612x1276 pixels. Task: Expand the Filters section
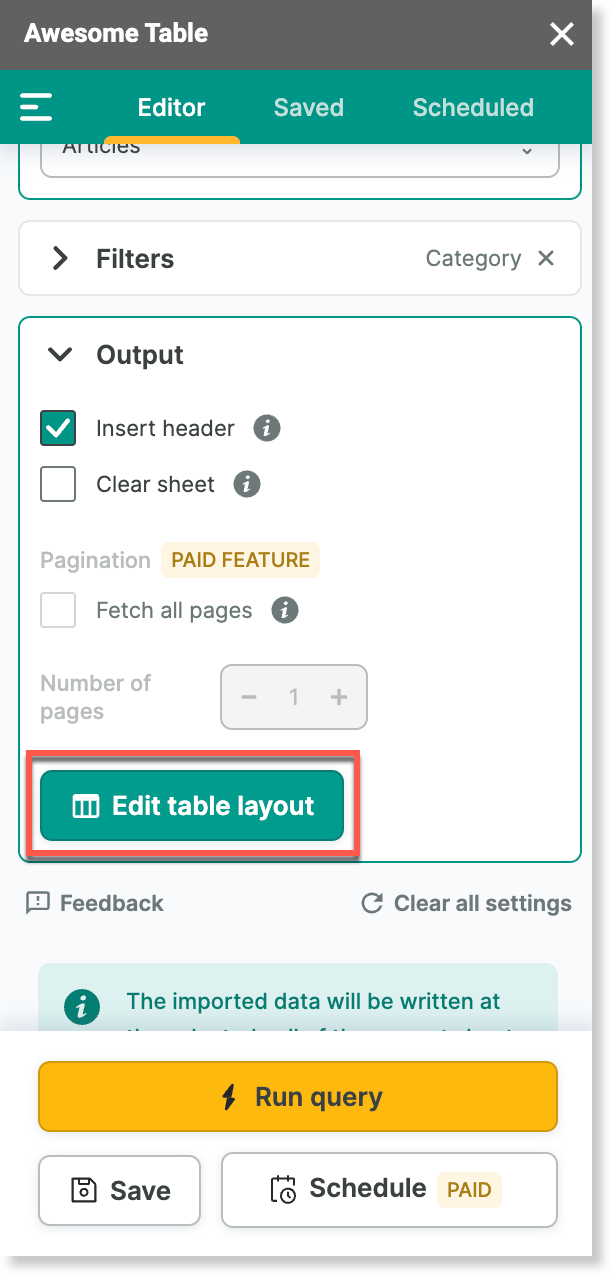coord(61,259)
